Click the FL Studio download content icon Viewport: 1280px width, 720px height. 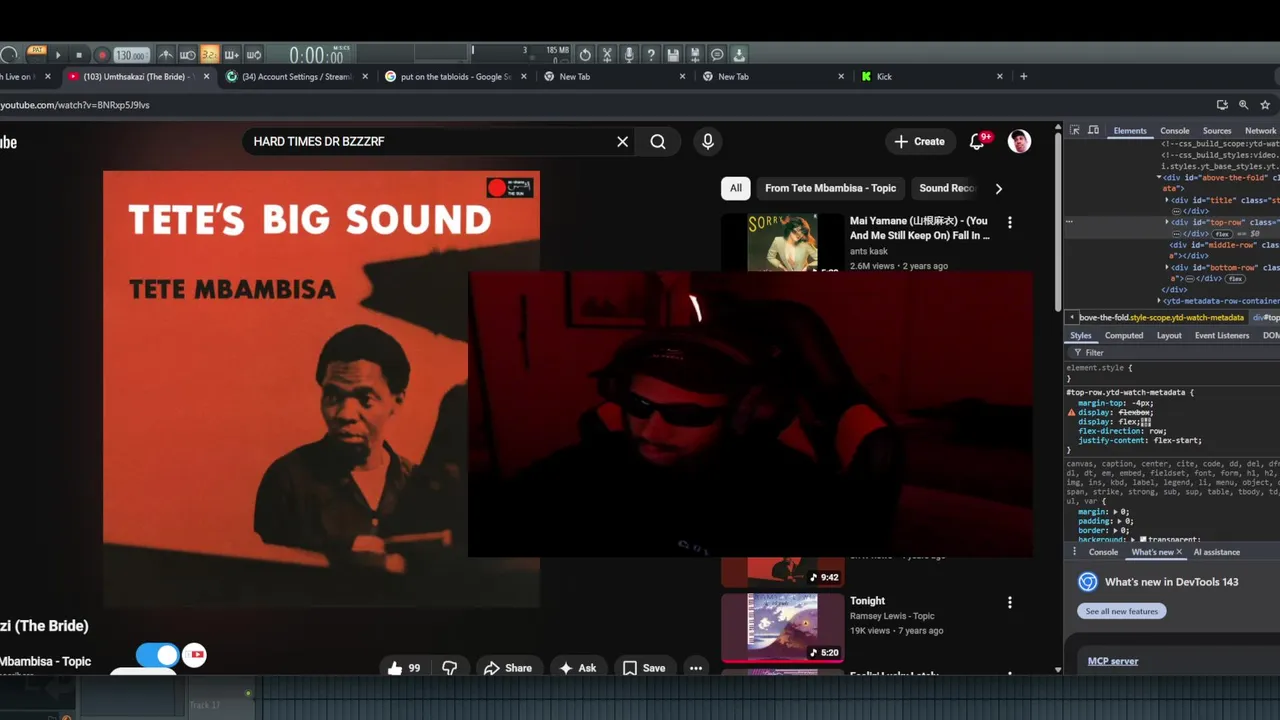(739, 55)
